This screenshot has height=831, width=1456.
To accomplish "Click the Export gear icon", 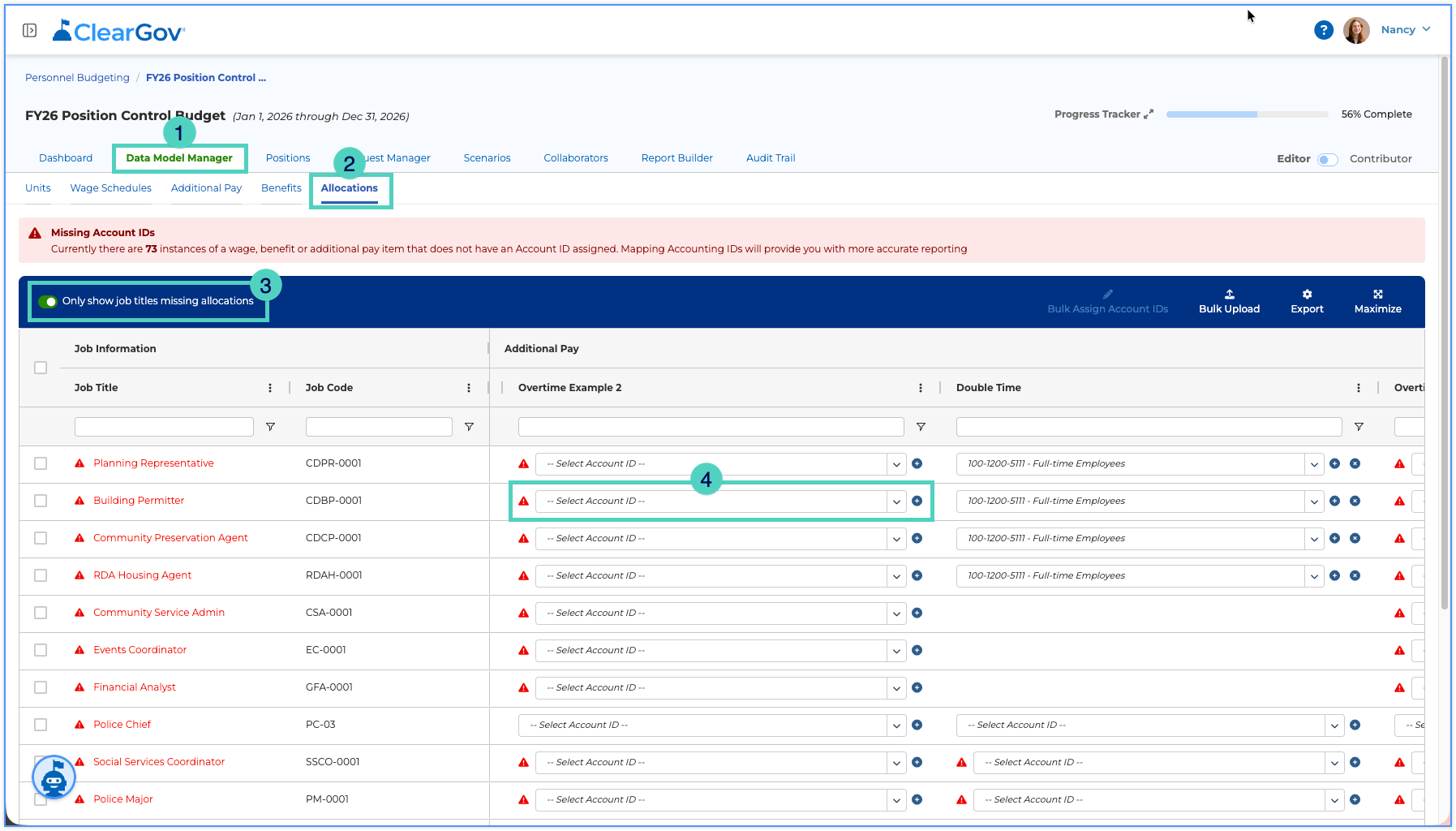I will pyautogui.click(x=1307, y=295).
